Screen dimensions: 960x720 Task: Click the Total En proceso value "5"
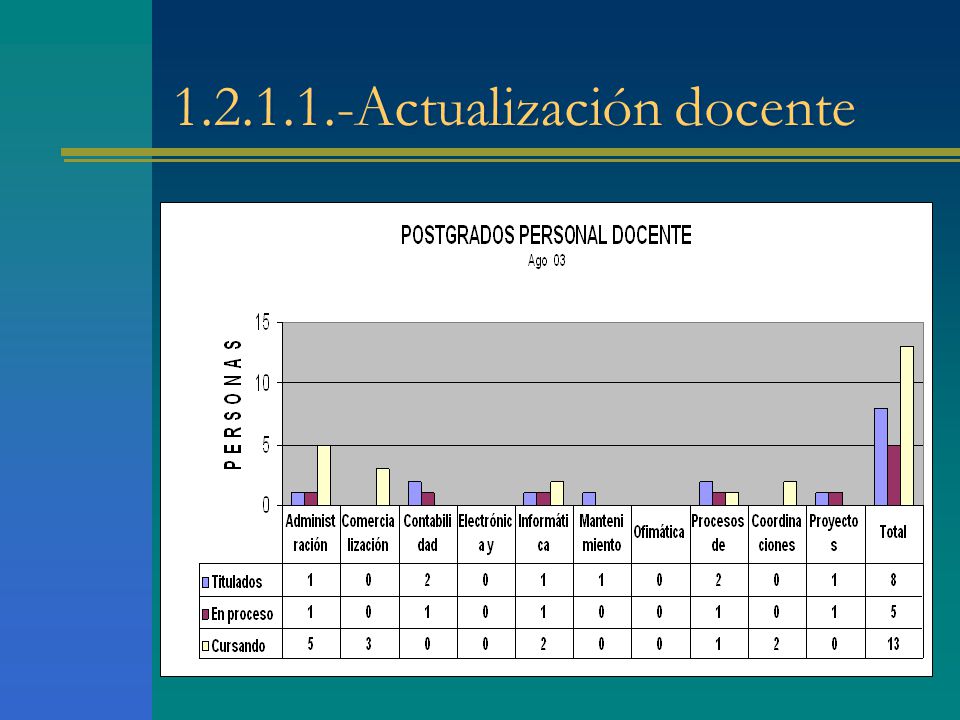tap(893, 612)
